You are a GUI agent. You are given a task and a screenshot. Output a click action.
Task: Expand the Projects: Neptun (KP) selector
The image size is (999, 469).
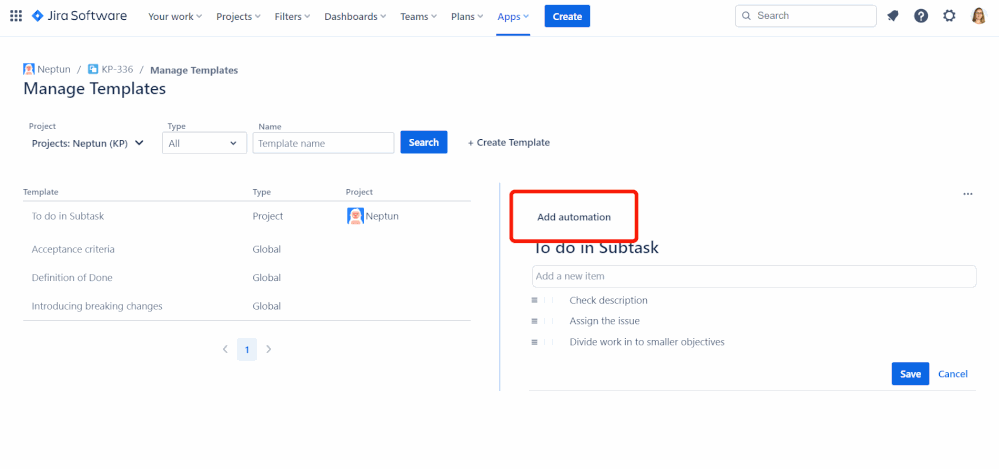[88, 143]
